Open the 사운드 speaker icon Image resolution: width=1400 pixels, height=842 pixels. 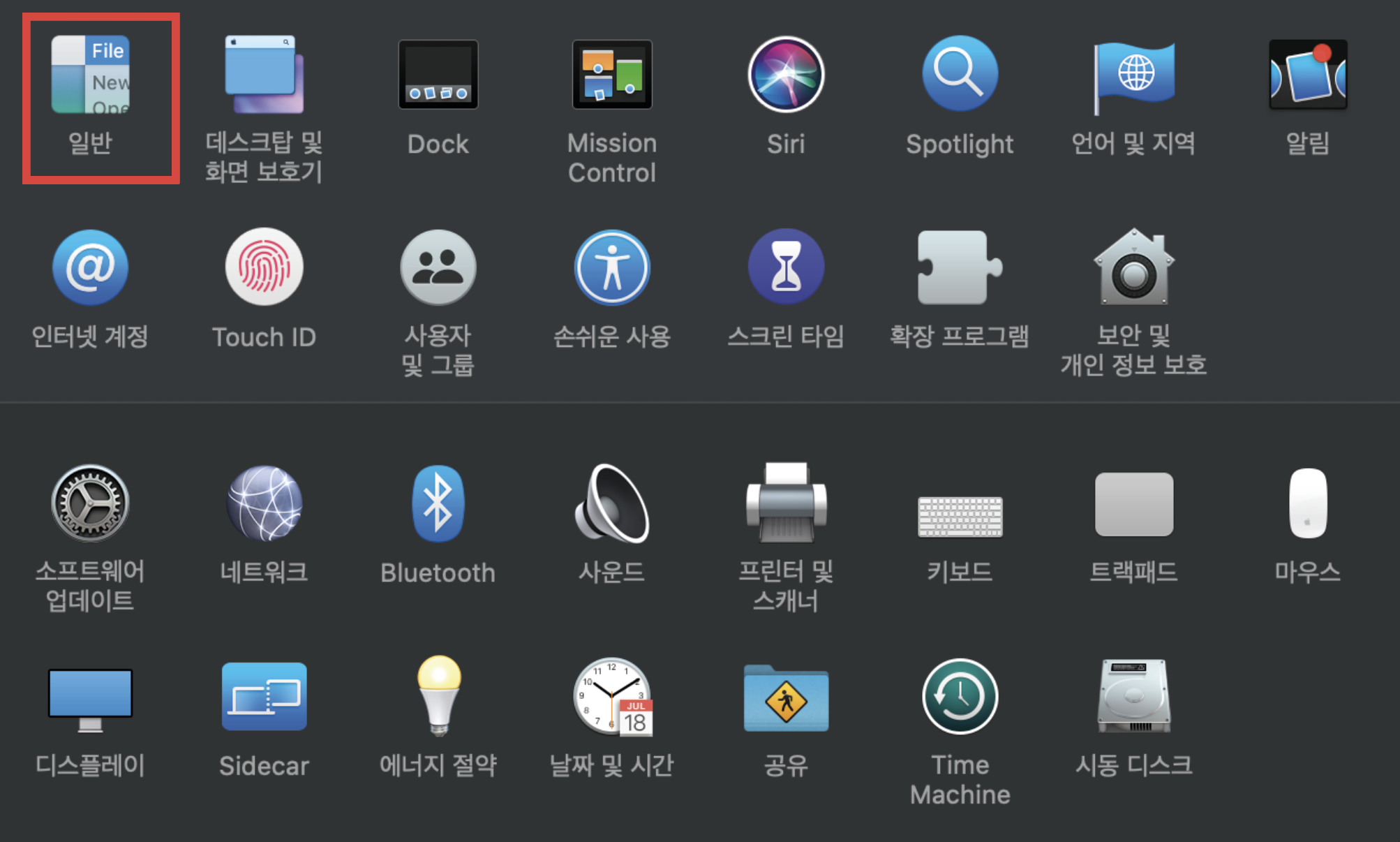pos(612,503)
